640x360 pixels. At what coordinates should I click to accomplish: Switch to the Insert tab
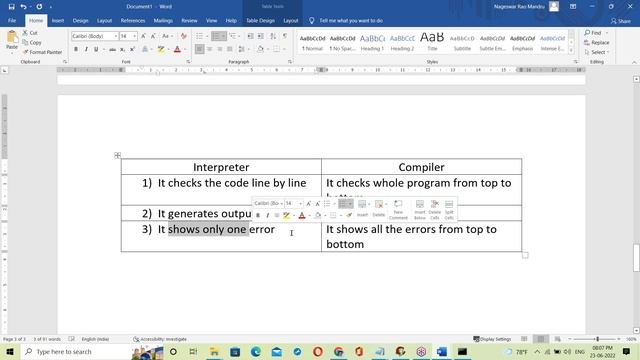click(x=58, y=20)
